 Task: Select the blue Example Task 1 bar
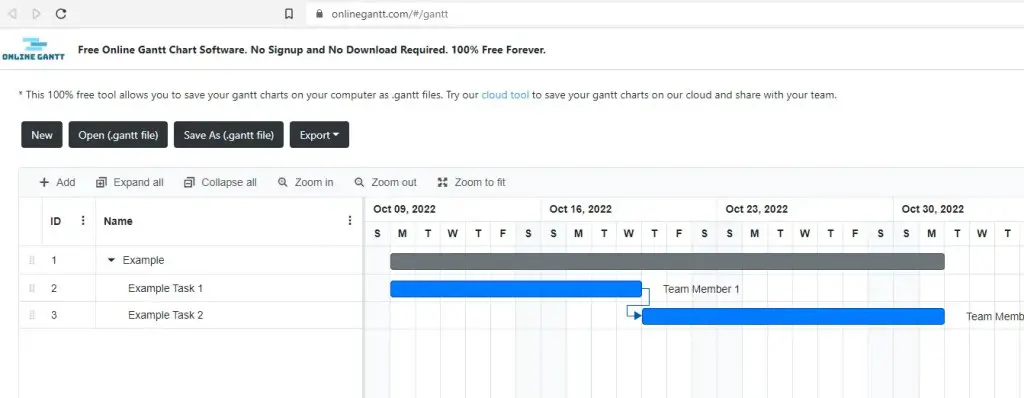(x=516, y=289)
